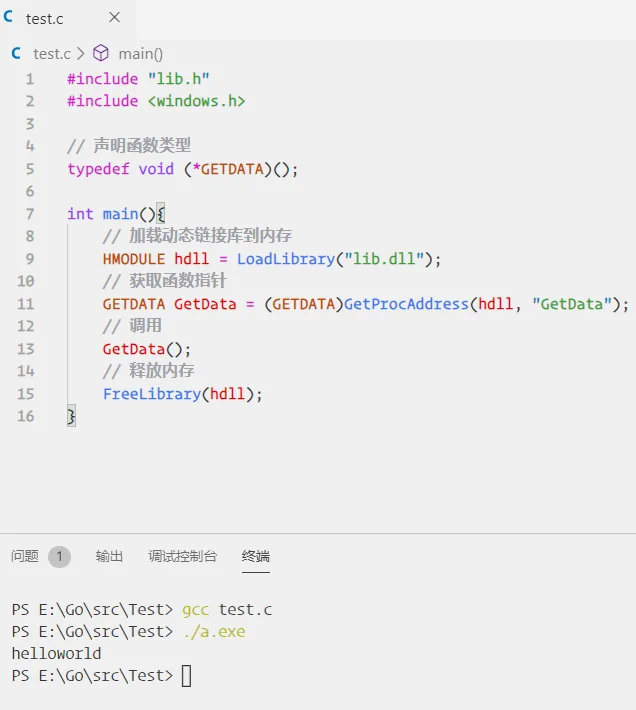Image resolution: width=636 pixels, height=710 pixels.
Task: Click the C file icon in tab
Action: tap(8, 17)
